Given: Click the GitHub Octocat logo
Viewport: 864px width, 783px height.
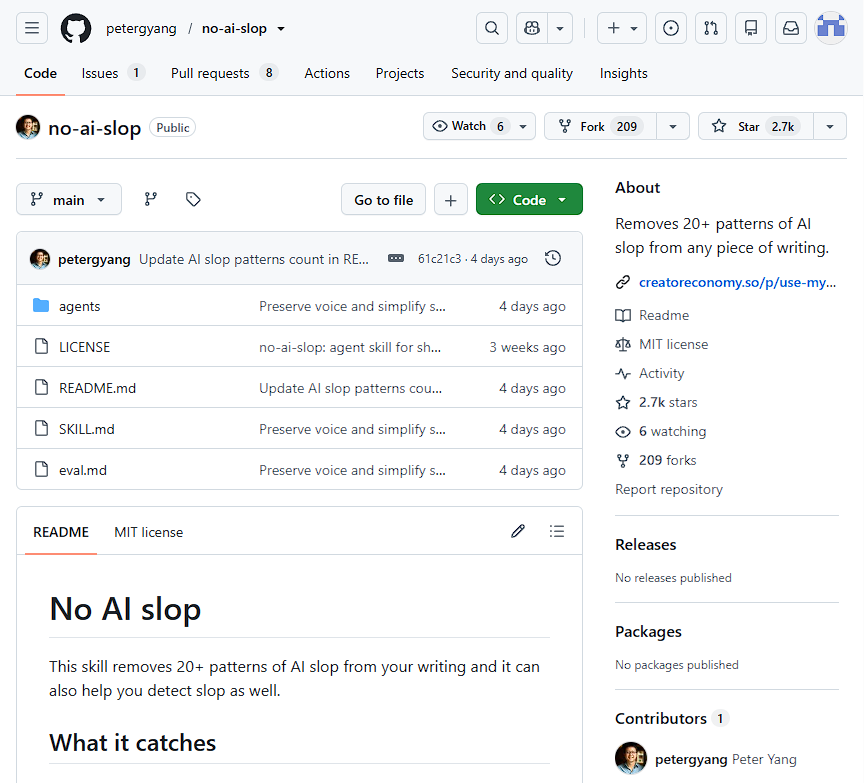Looking at the screenshot, I should tap(76, 28).
